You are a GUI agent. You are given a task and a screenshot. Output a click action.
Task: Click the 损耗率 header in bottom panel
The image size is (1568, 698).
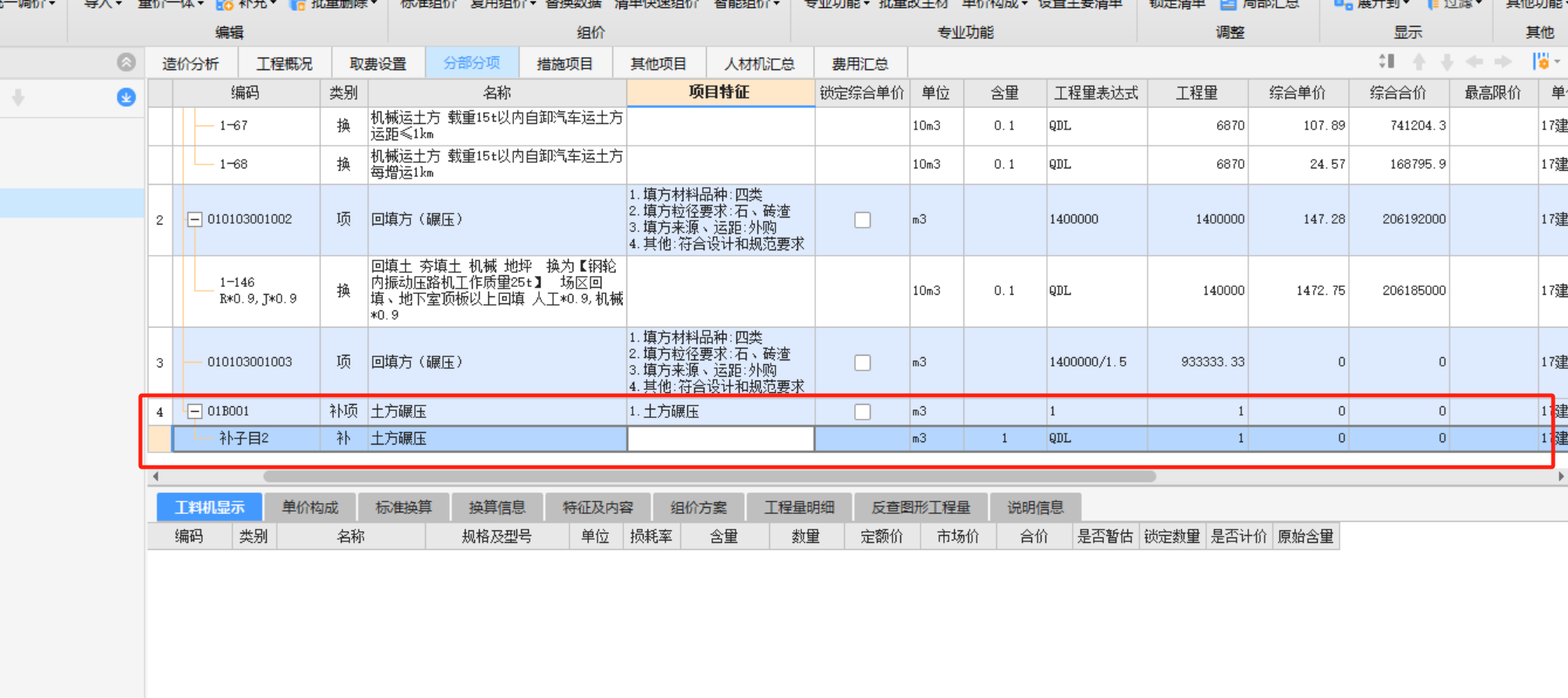651,537
